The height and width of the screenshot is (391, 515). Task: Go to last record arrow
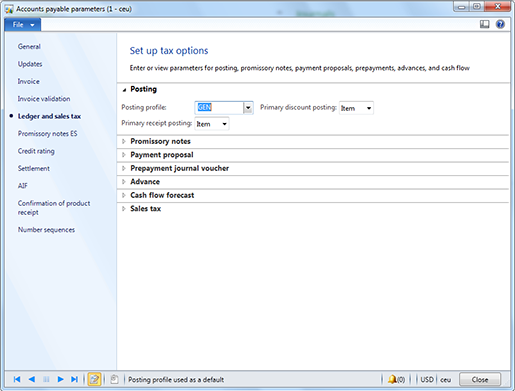(74, 379)
